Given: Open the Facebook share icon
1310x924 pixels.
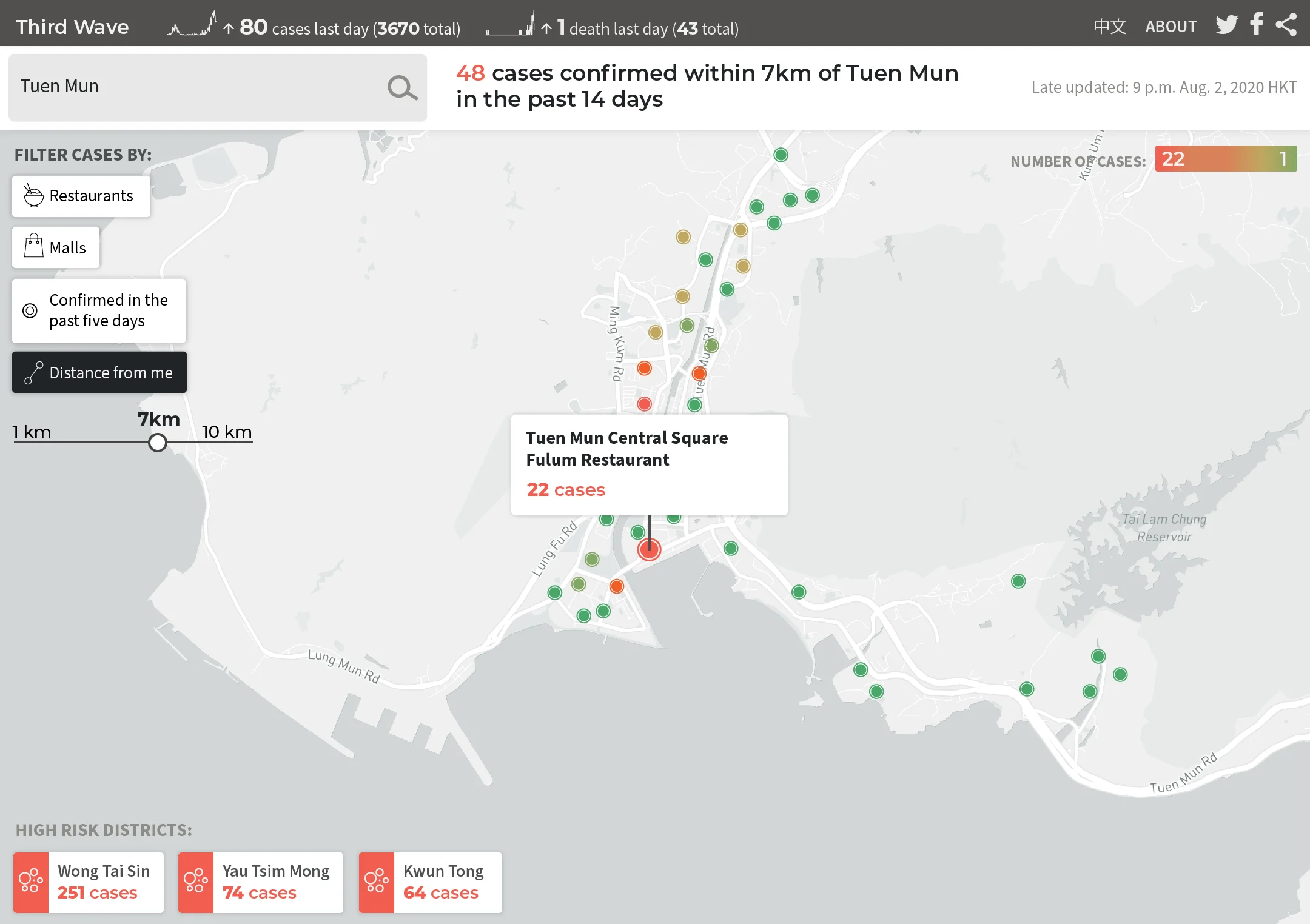Looking at the screenshot, I should point(1257,25).
